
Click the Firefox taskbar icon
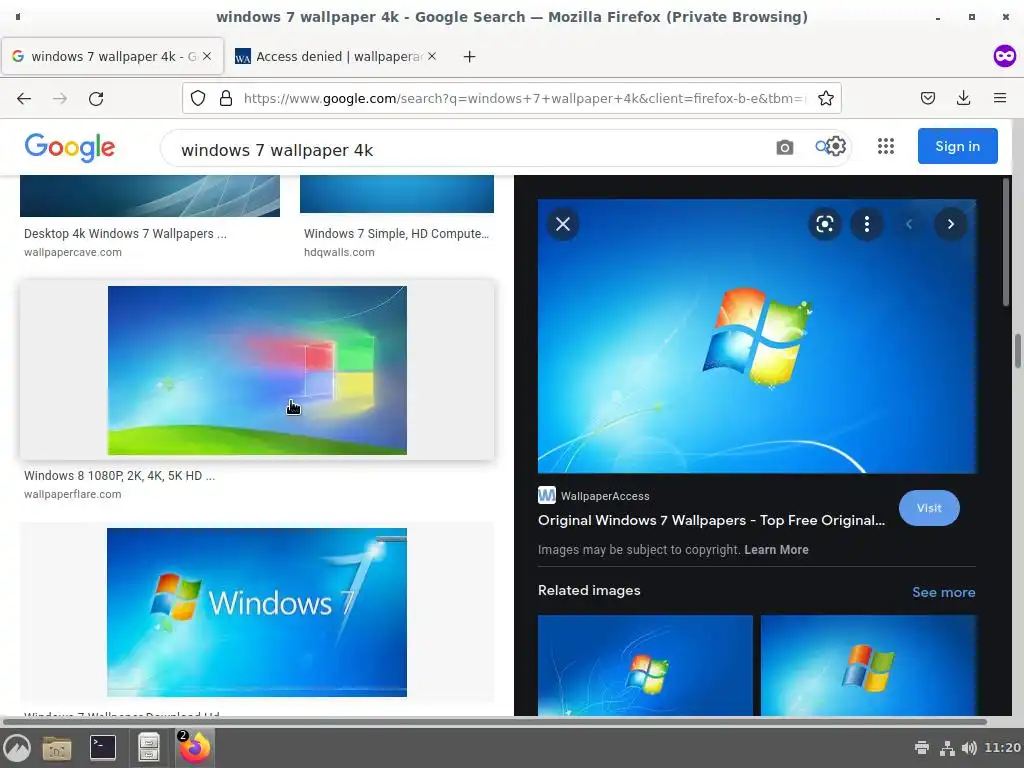coord(195,748)
